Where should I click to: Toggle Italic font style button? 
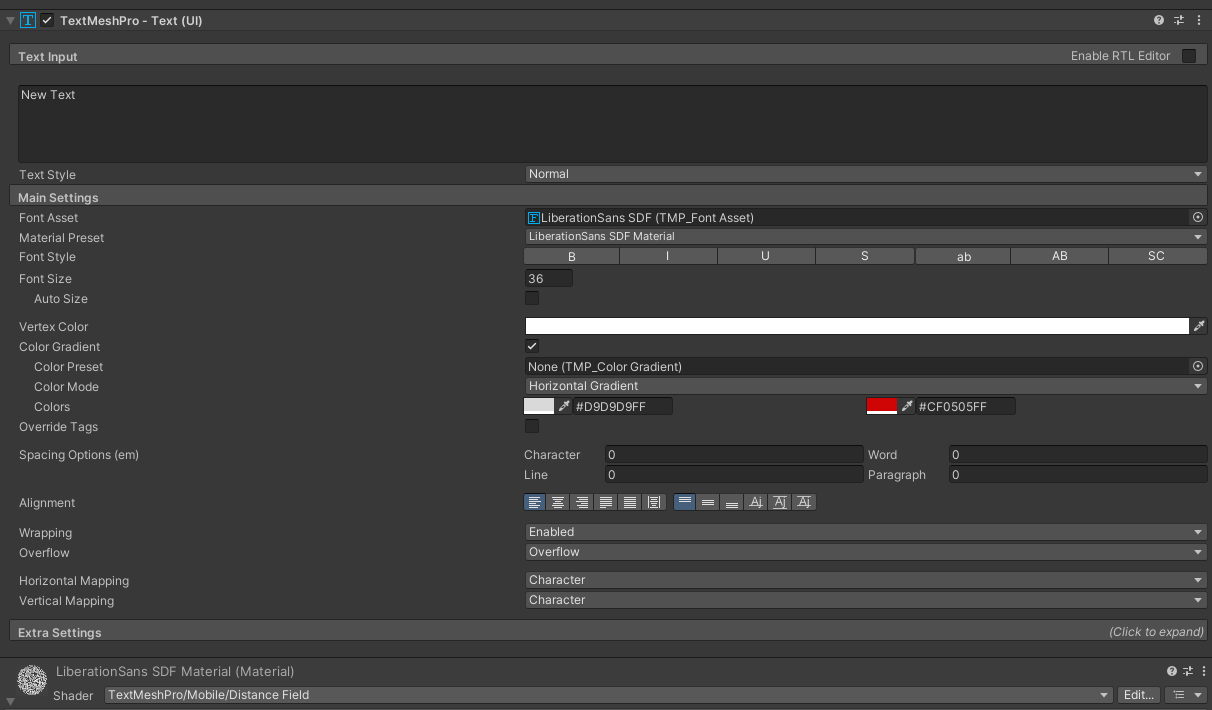668,256
